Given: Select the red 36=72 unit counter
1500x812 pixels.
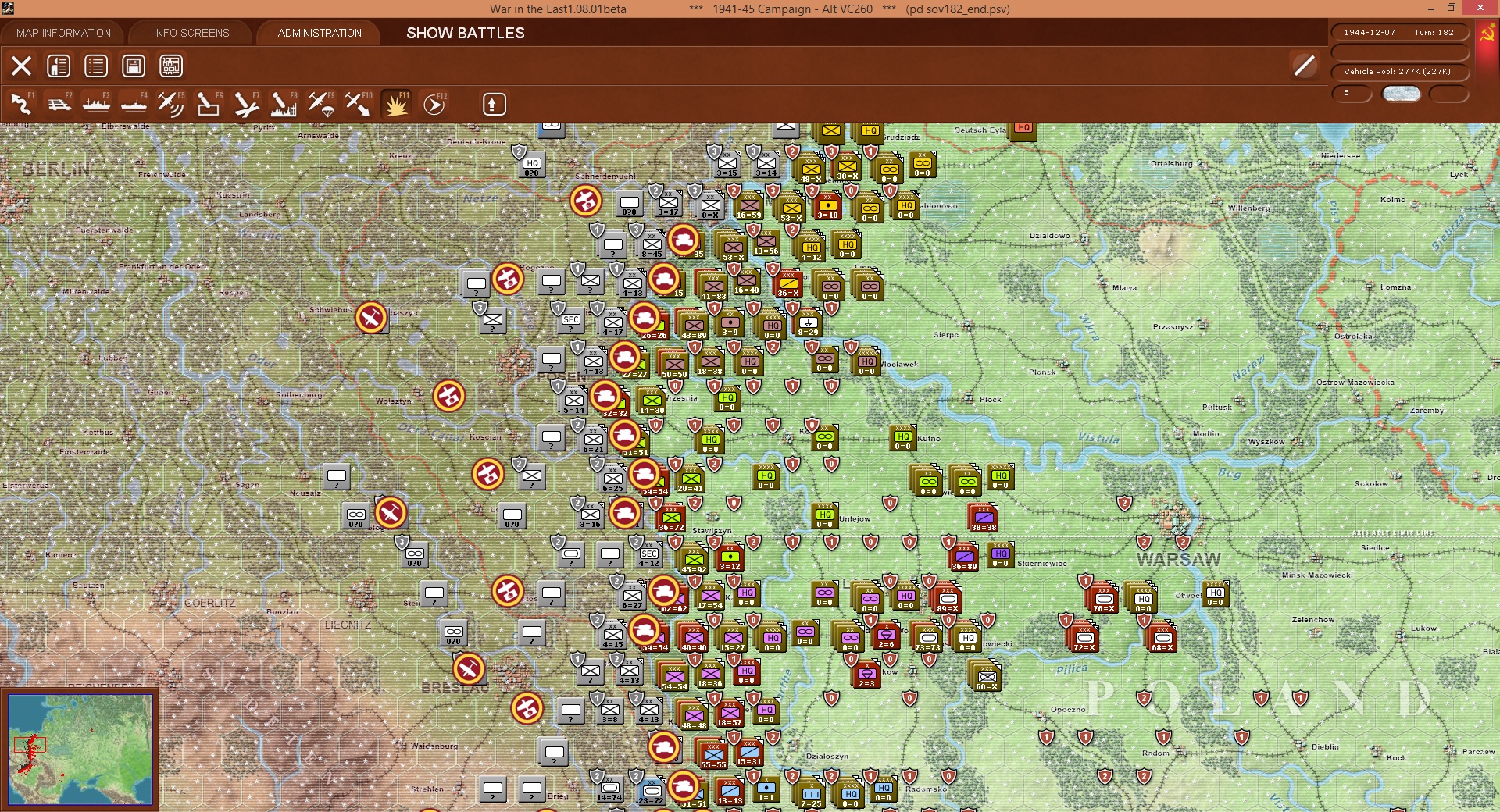Looking at the screenshot, I should point(671,518).
